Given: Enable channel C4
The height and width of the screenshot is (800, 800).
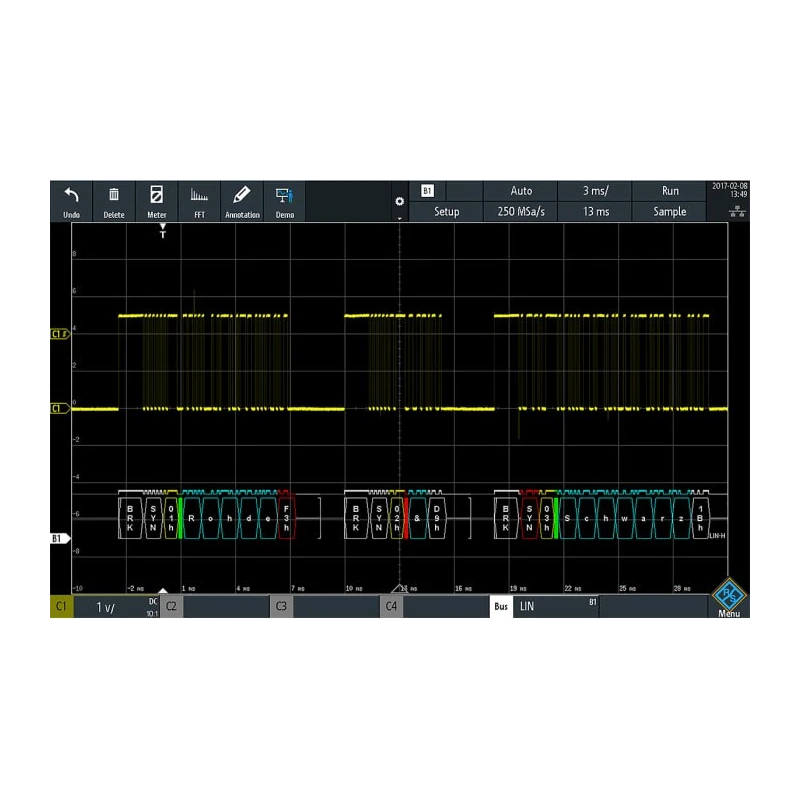Looking at the screenshot, I should [x=391, y=606].
